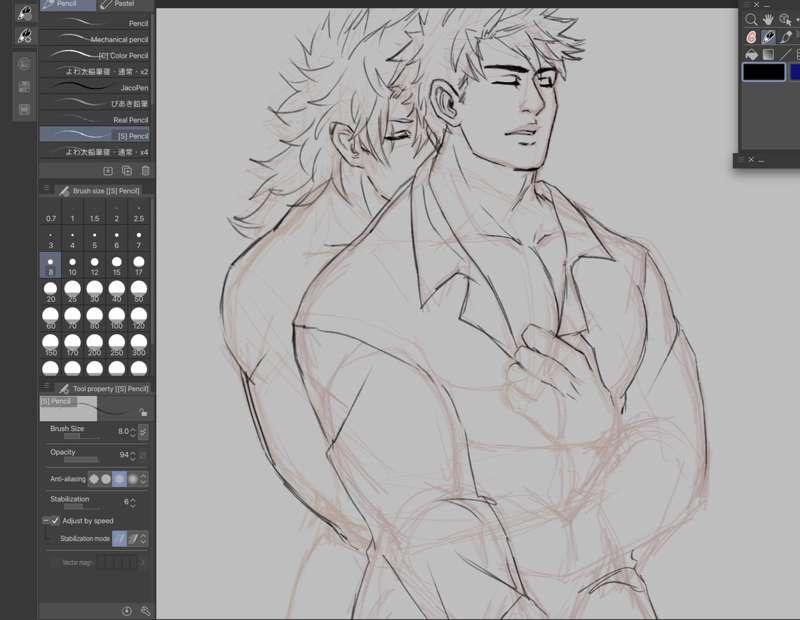Viewport: 800px width, 620px height.
Task: Duplicate the selected sub tool
Action: tap(127, 171)
